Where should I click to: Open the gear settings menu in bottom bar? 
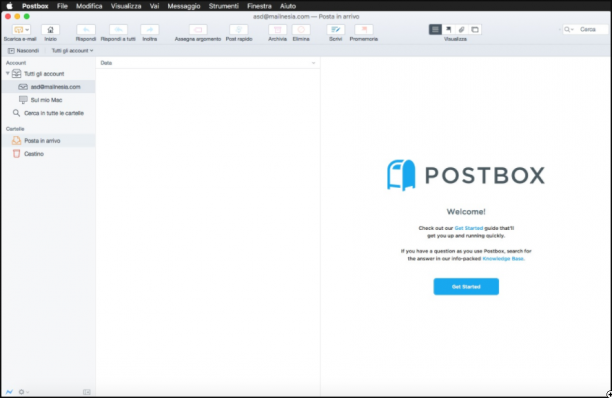[23, 392]
